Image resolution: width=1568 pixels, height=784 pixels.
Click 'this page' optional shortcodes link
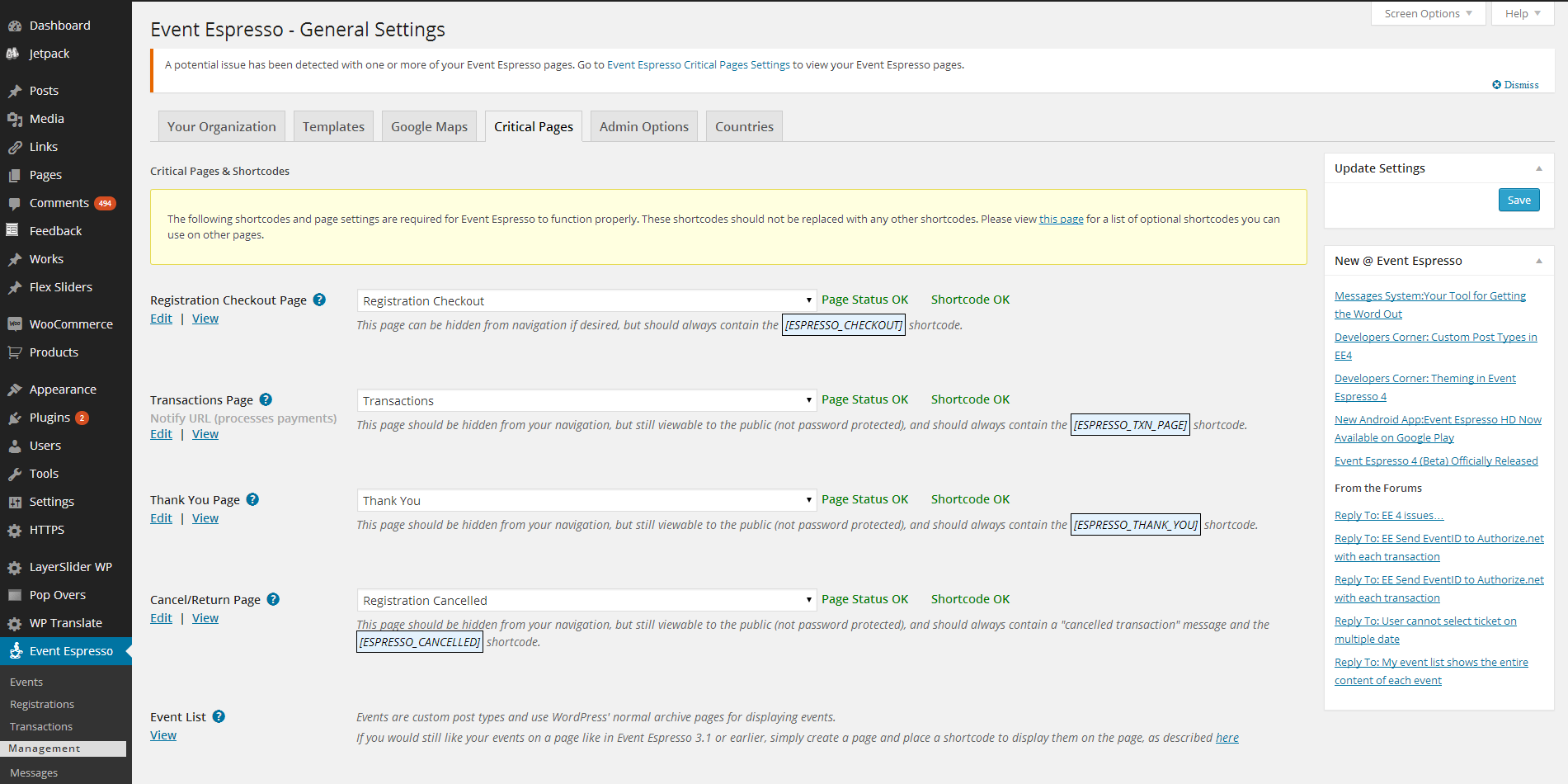tap(1061, 219)
